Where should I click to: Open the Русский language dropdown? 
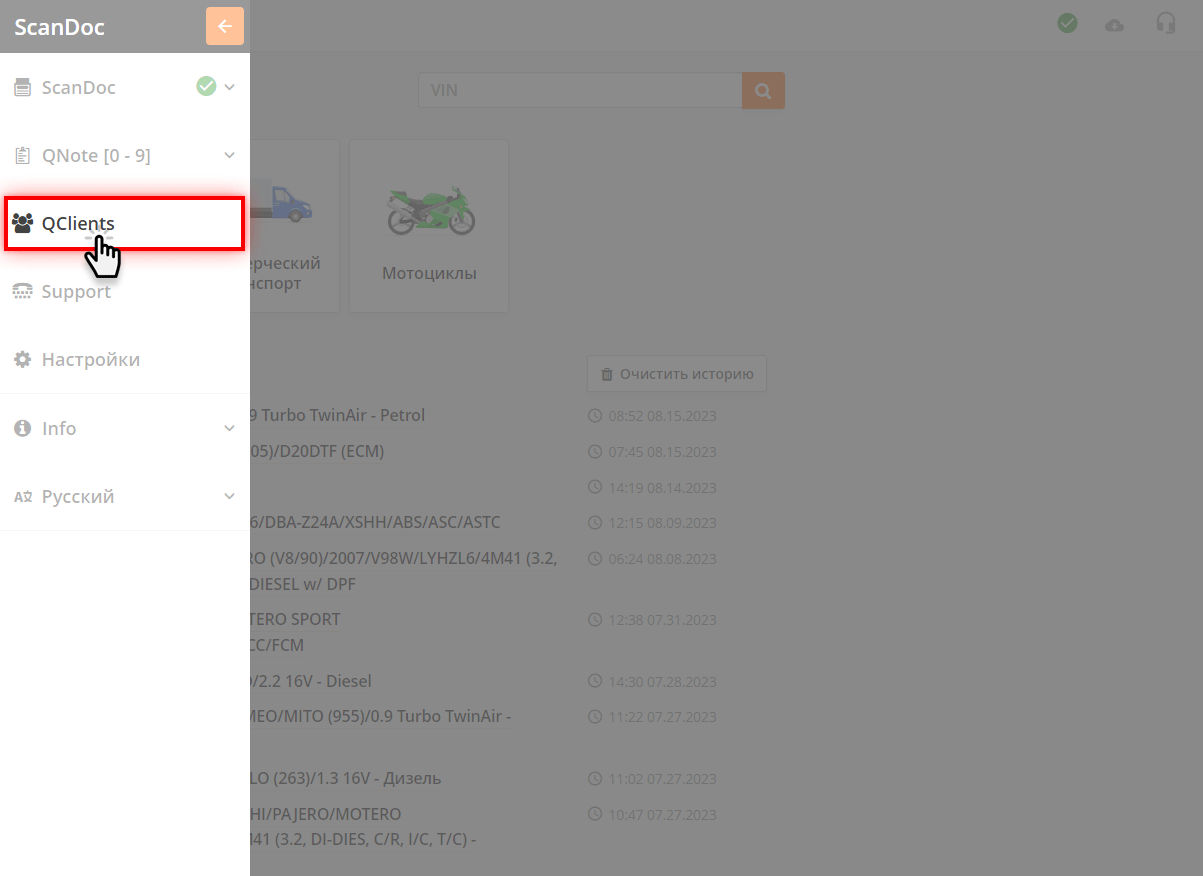pos(229,496)
